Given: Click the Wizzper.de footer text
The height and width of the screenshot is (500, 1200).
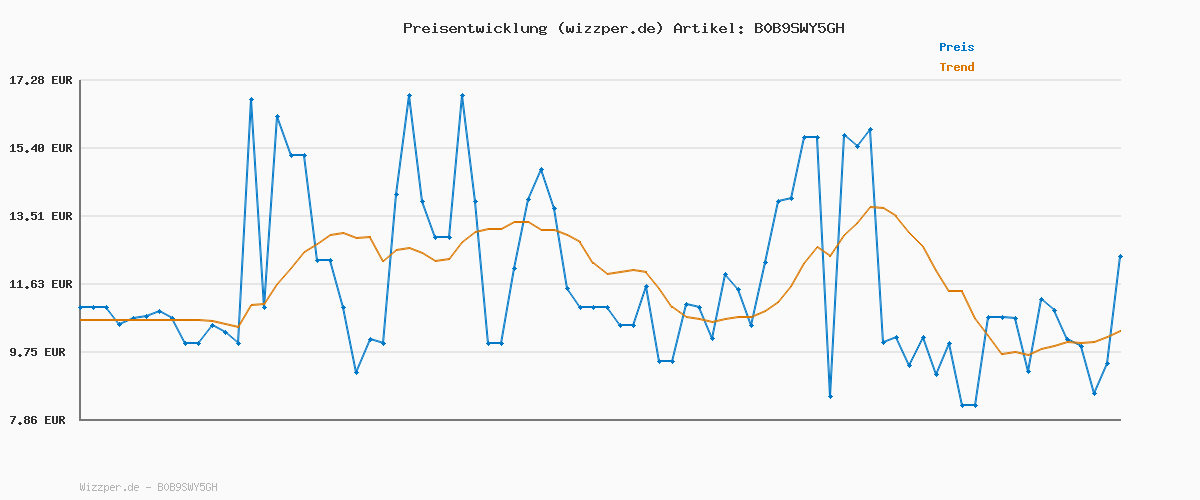Looking at the screenshot, I should 148,487.
